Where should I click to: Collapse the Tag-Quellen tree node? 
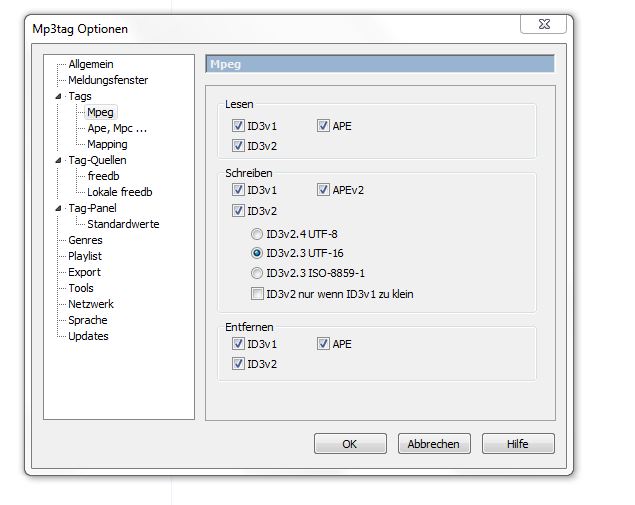58,160
